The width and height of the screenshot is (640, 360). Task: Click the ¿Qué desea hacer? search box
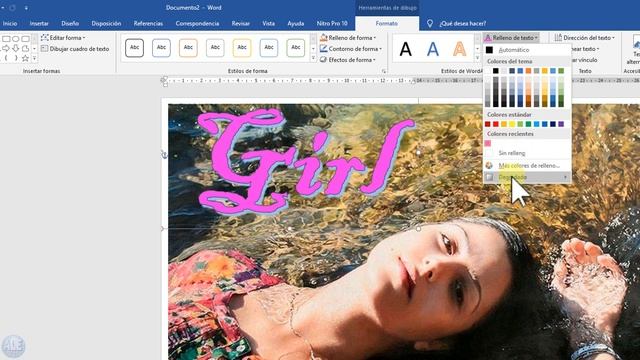[x=462, y=24]
